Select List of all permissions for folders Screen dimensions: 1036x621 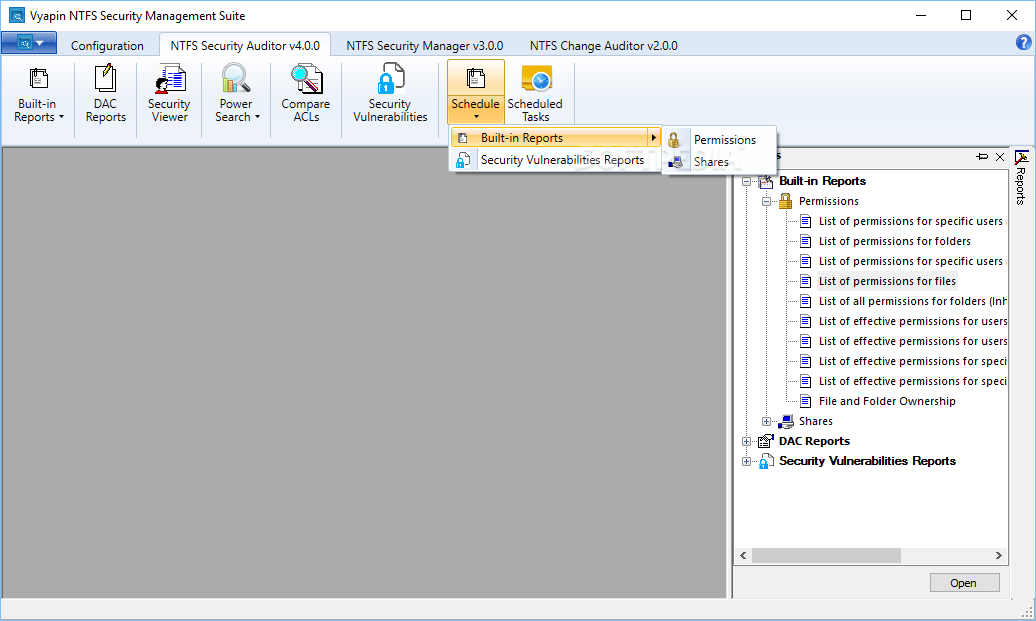(912, 301)
